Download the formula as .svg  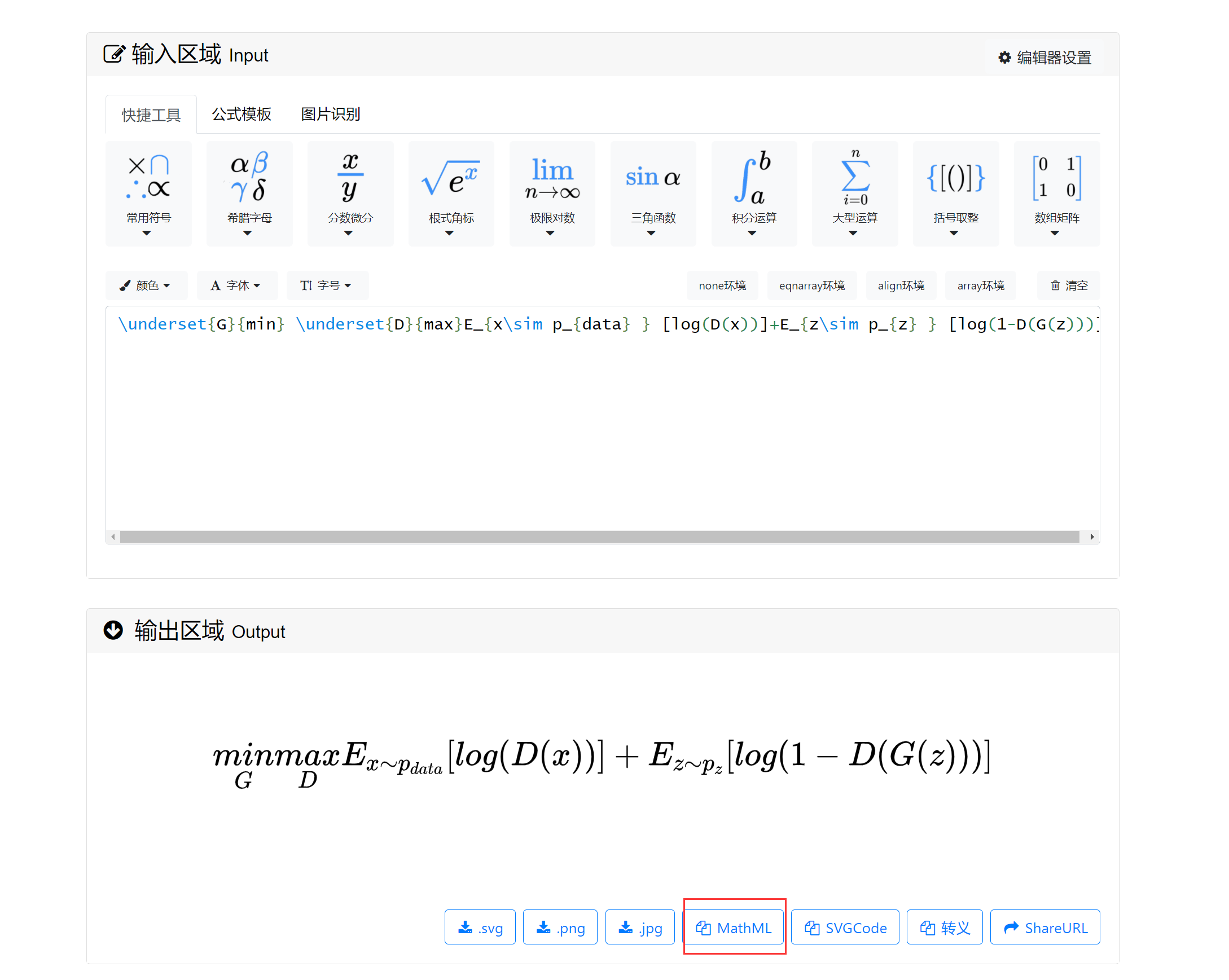point(480,928)
